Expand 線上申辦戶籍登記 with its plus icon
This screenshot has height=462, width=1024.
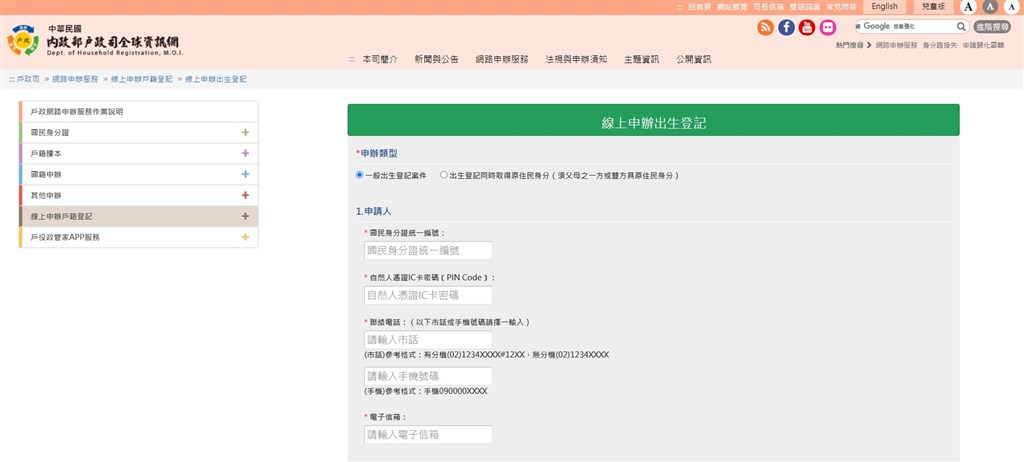(245, 216)
